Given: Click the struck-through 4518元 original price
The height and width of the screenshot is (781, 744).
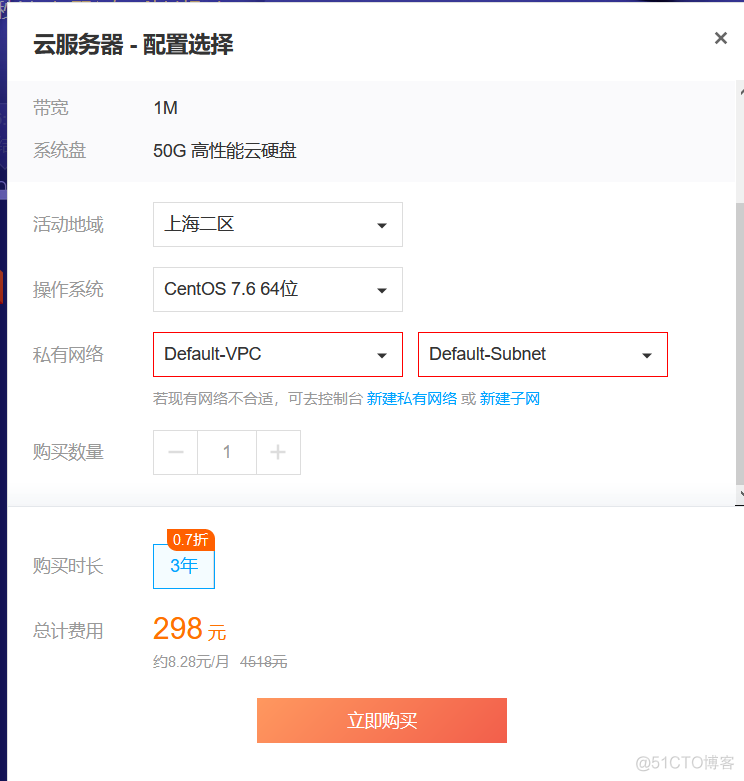Looking at the screenshot, I should click(x=263, y=662).
